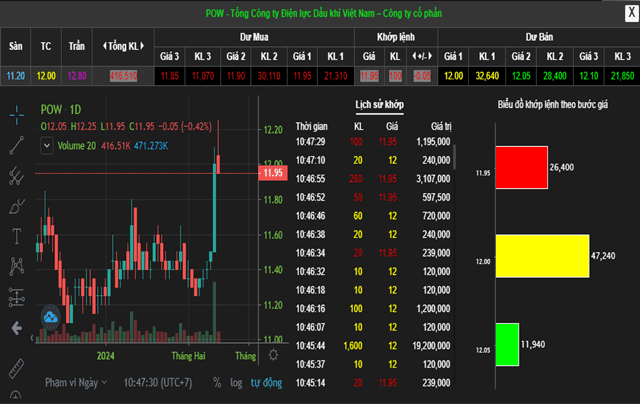
Task: Click the zoom-in icon at the toolbar bottom
Action: (16, 396)
